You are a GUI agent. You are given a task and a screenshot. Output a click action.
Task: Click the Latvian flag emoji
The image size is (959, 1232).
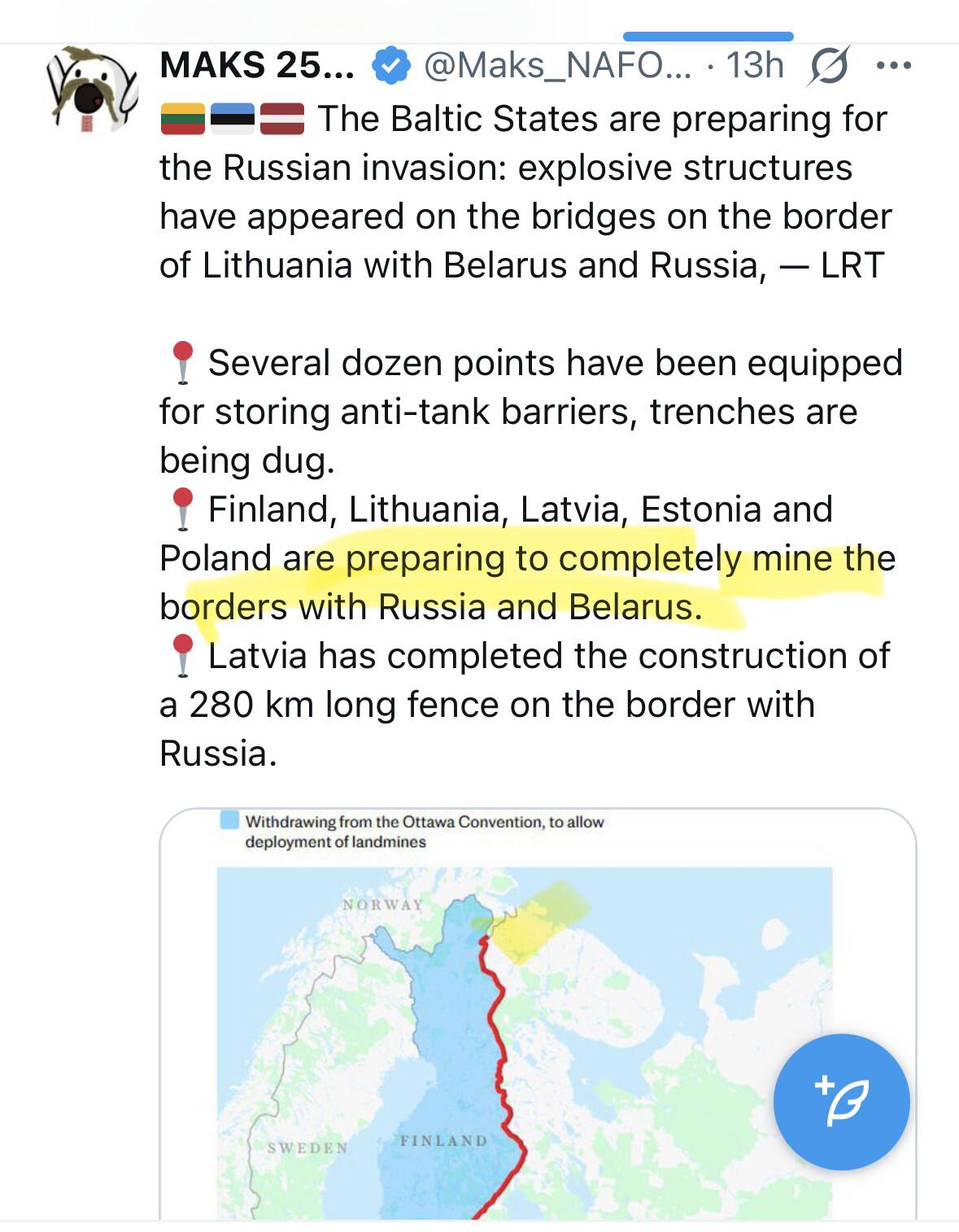(282, 119)
